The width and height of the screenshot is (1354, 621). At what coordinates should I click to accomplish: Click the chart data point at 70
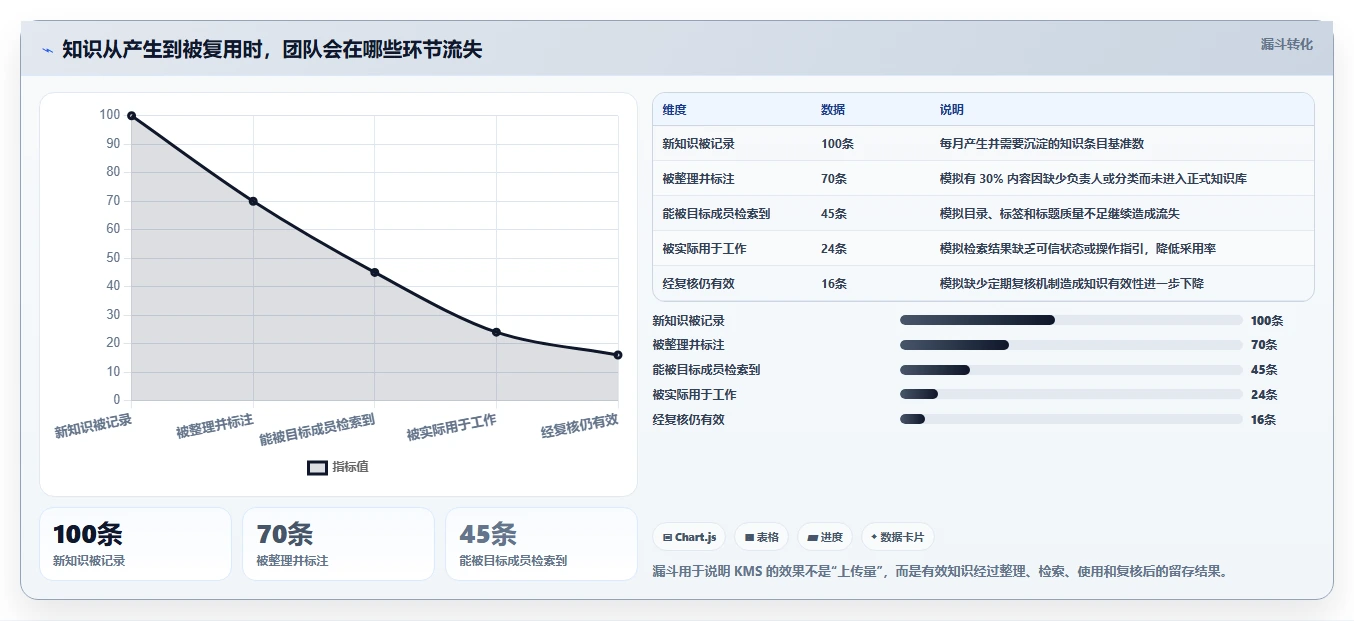(253, 201)
